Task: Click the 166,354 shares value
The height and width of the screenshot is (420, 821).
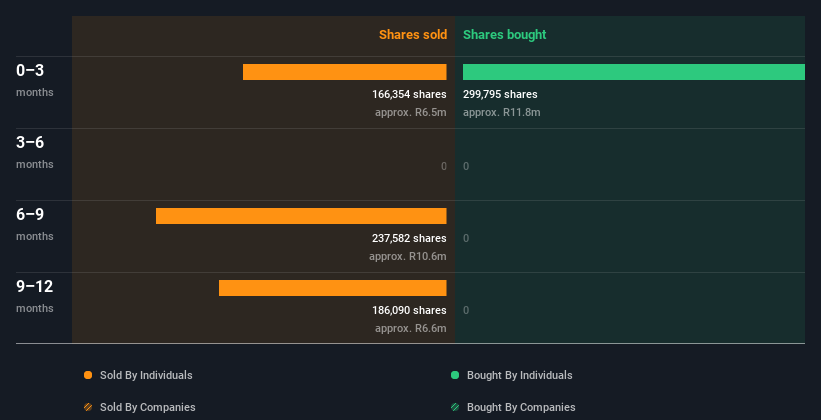Action: tap(409, 94)
